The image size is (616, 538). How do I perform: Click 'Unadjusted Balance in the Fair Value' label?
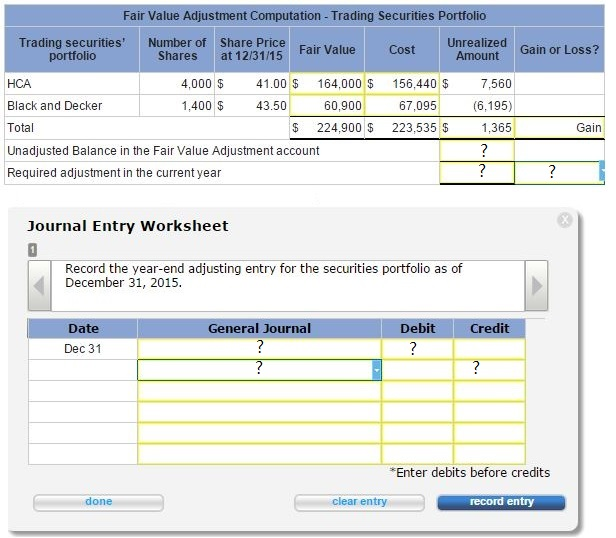point(163,151)
